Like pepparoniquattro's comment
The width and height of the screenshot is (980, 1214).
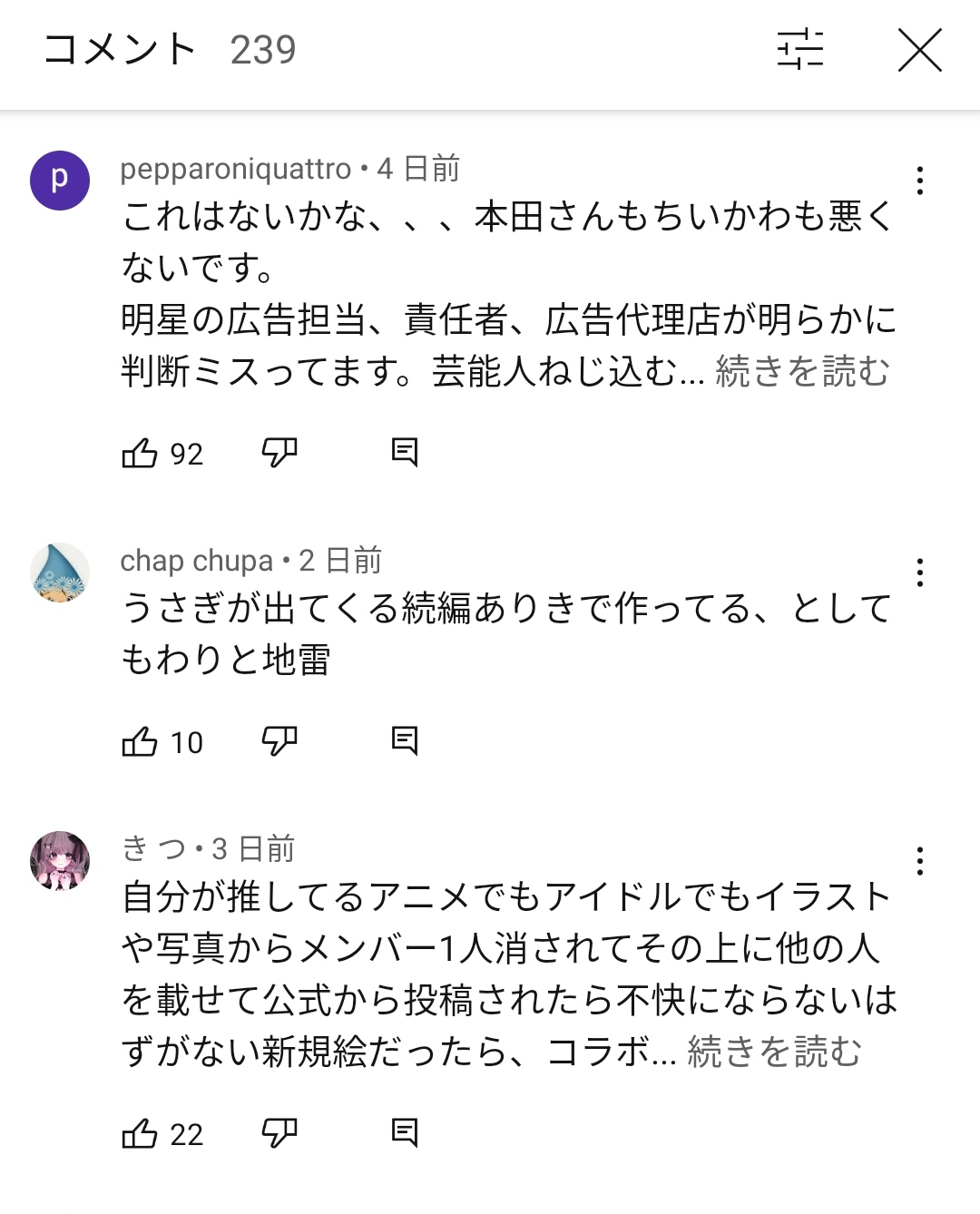(x=140, y=453)
